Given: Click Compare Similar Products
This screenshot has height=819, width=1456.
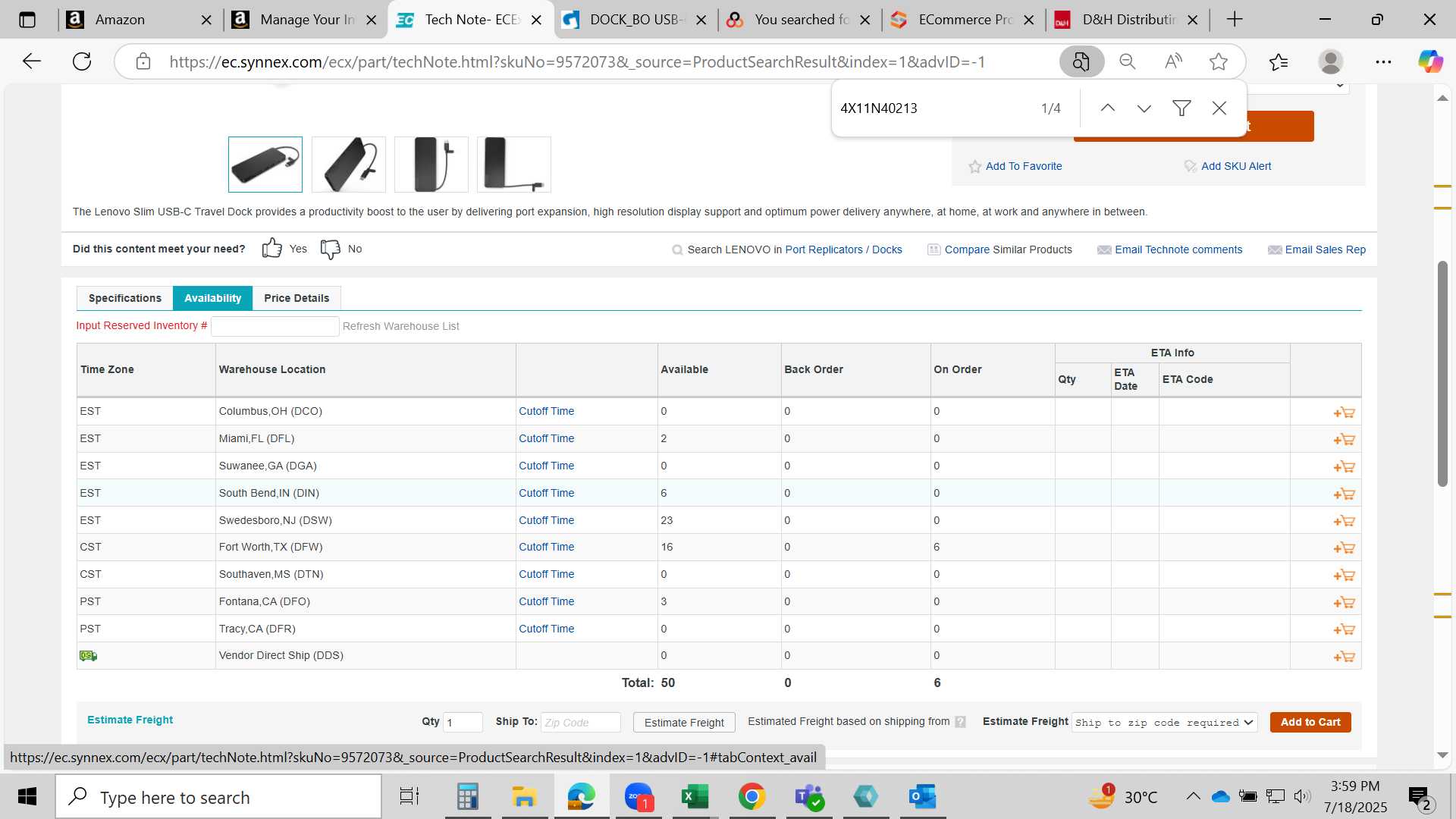Looking at the screenshot, I should tap(1008, 250).
